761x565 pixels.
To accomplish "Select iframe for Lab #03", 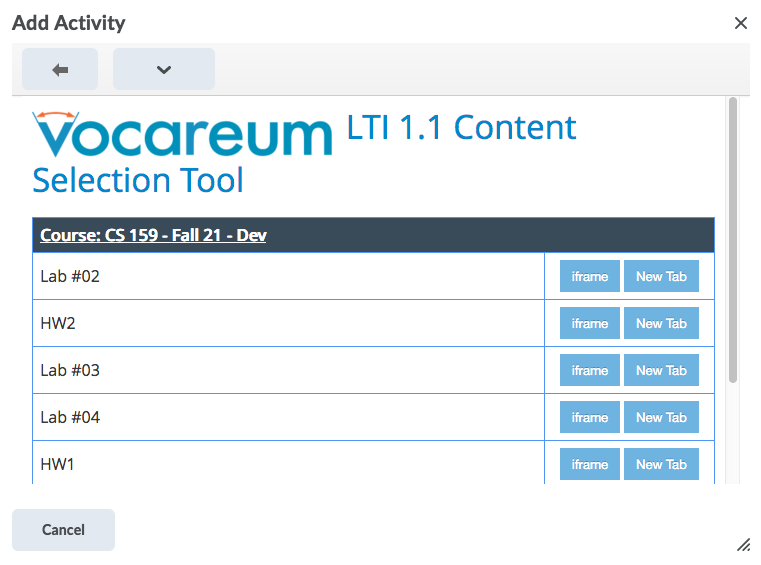I will pyautogui.click(x=590, y=370).
